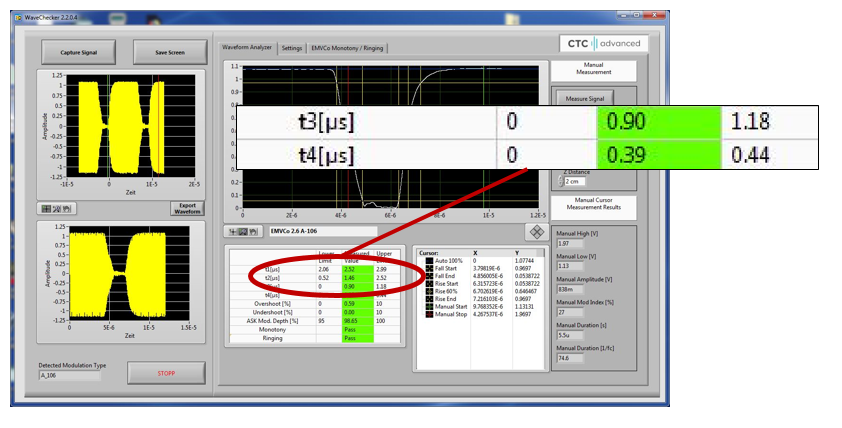Click the bottom-left zoomed waveform graph
The image size is (842, 428).
(129, 273)
